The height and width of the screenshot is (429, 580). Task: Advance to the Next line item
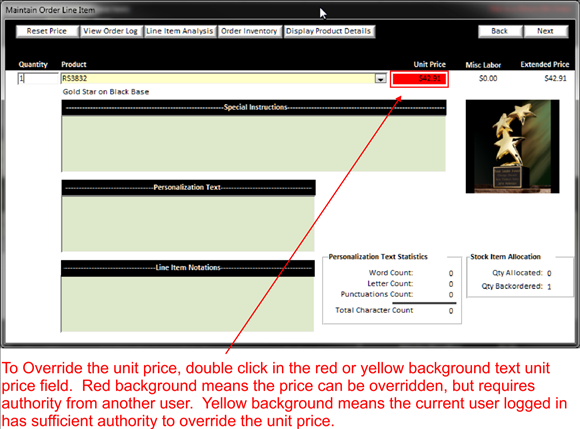pos(546,31)
